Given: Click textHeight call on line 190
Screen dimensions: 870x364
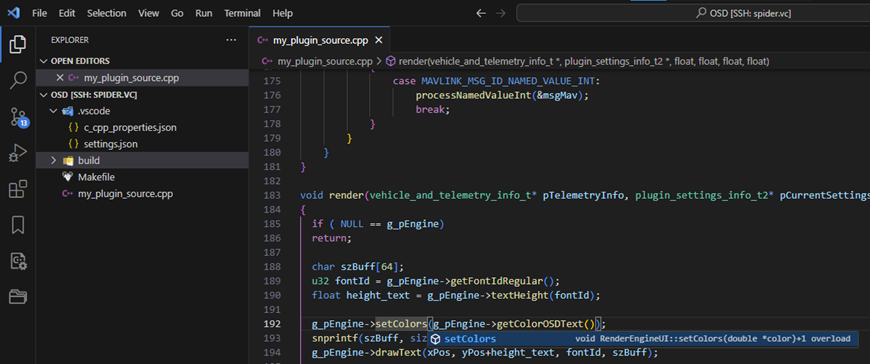Looking at the screenshot, I should tap(520, 295).
